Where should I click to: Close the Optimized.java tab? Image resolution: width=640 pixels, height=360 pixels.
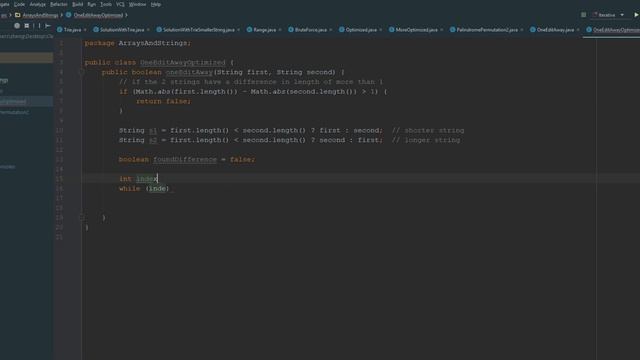click(380, 30)
